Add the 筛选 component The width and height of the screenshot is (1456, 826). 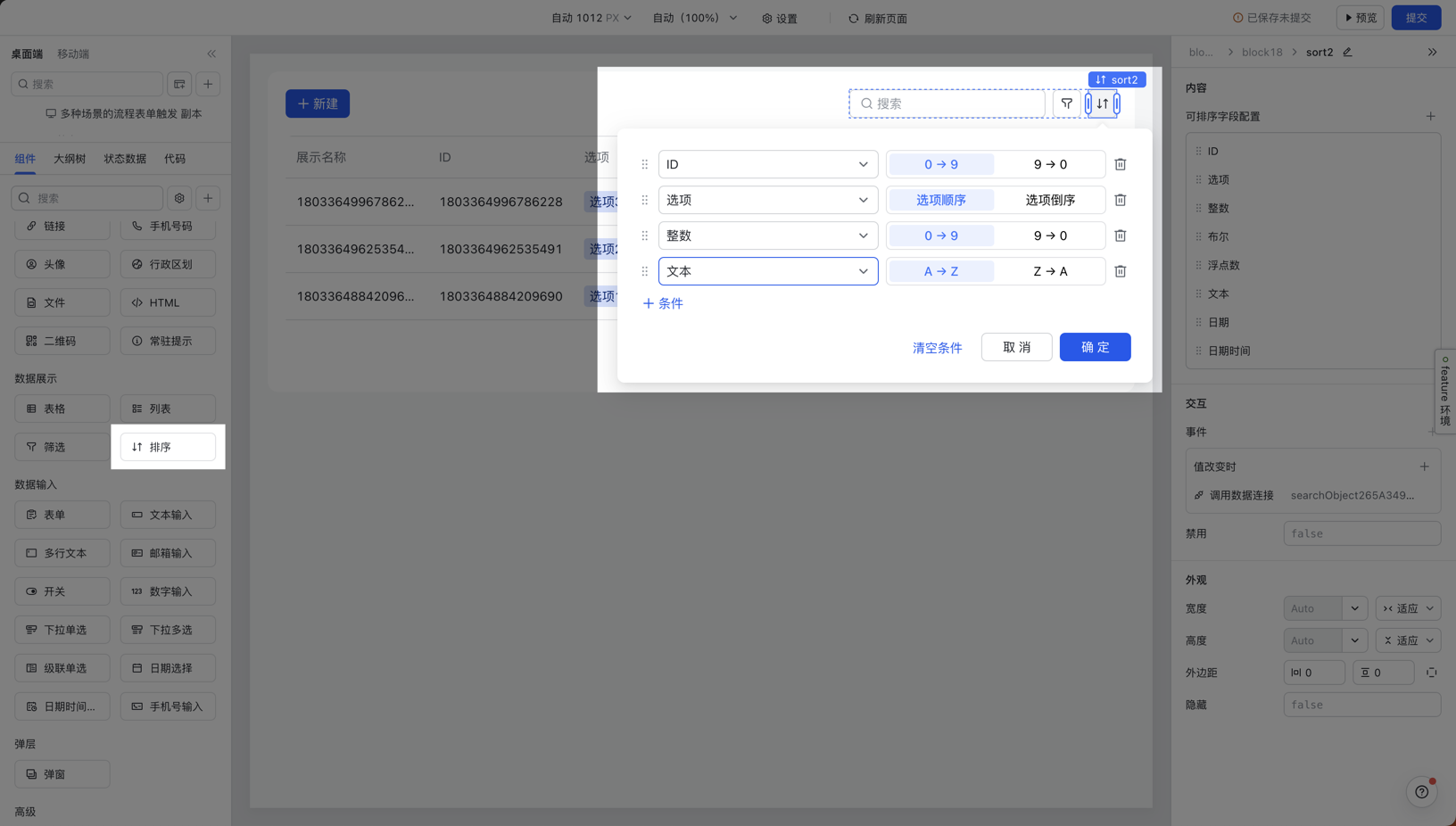62,447
